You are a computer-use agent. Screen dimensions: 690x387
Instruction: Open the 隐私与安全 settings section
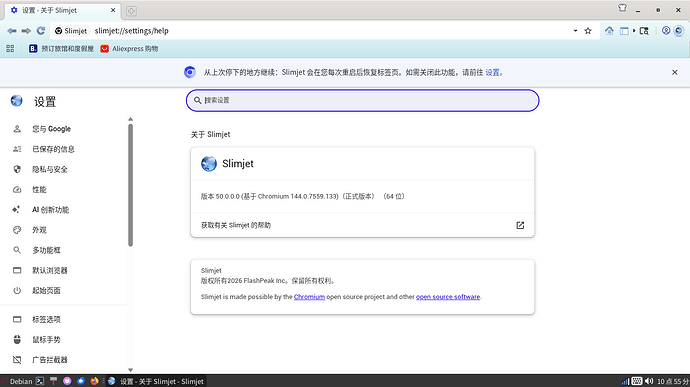pos(64,170)
